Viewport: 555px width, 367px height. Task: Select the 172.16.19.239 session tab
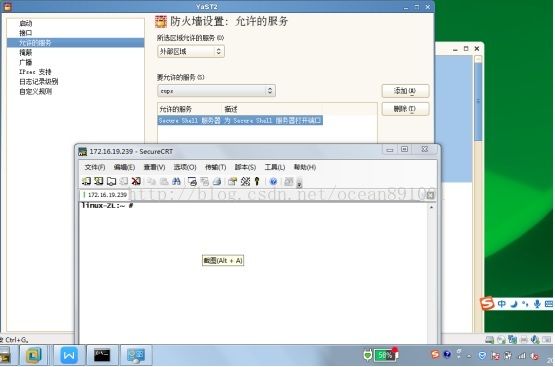105,195
